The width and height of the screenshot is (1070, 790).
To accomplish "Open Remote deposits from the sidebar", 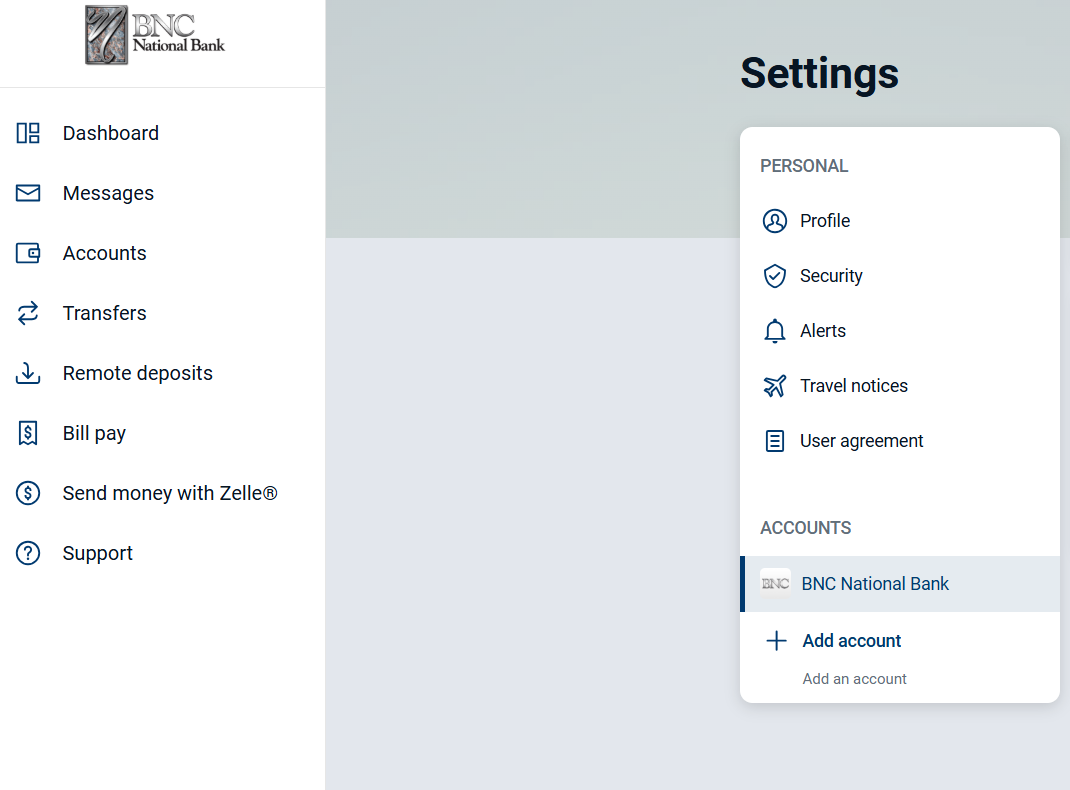I will coord(137,373).
